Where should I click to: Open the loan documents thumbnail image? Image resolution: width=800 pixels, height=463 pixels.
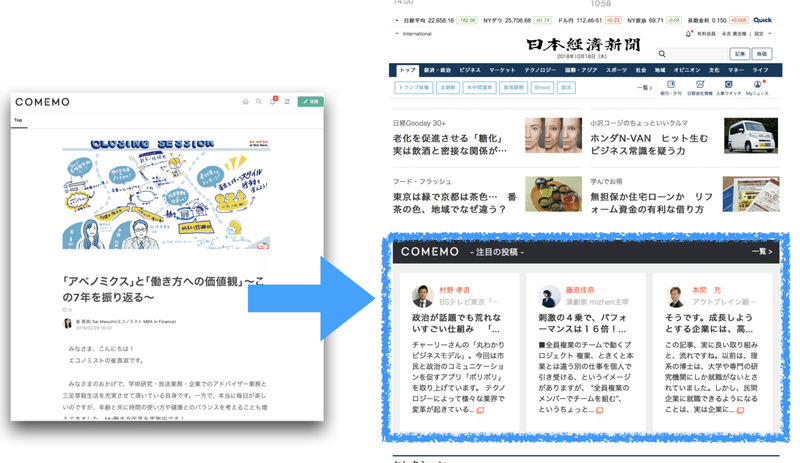tap(751, 194)
